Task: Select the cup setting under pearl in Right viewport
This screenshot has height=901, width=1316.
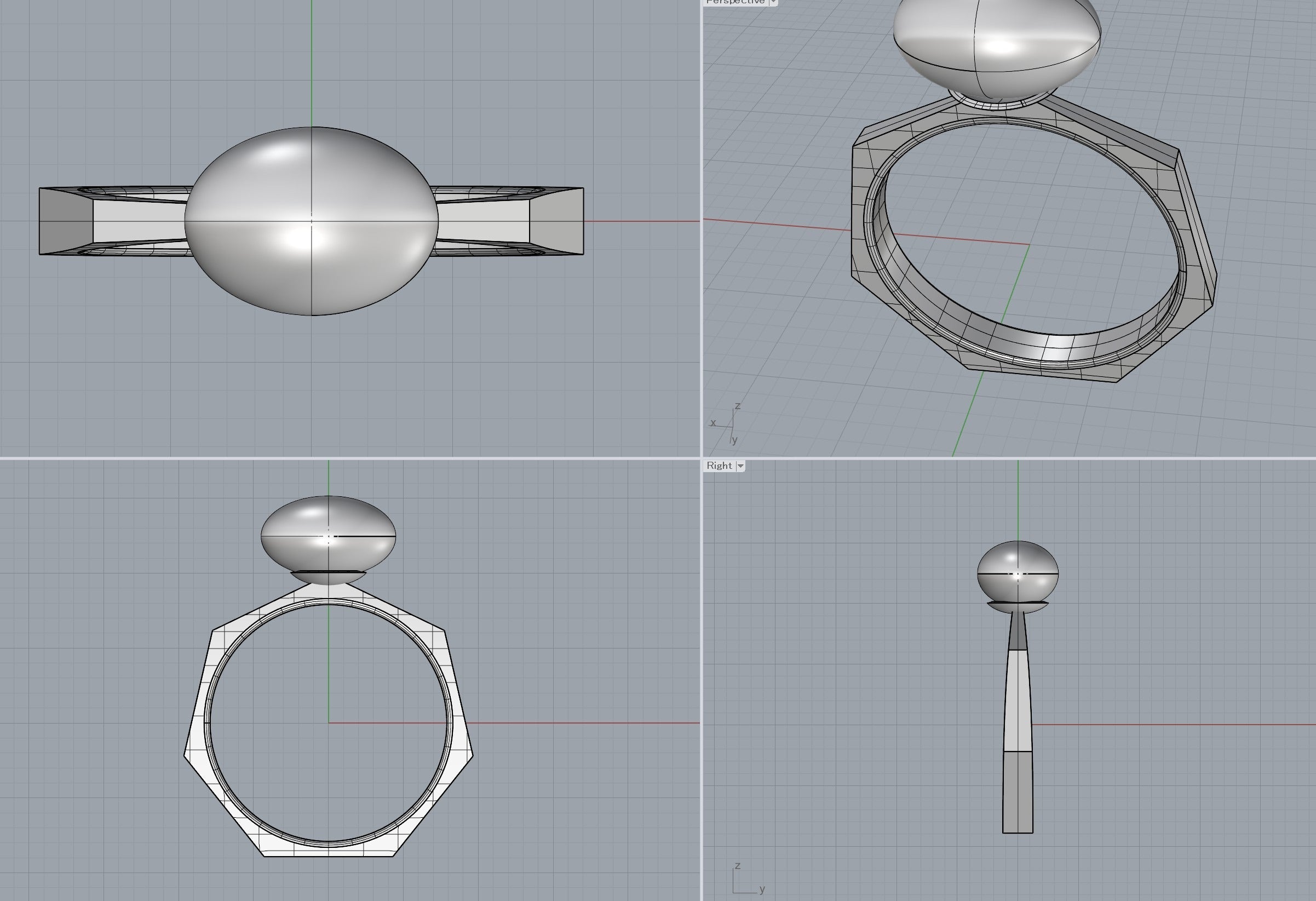Action: 1018,607
